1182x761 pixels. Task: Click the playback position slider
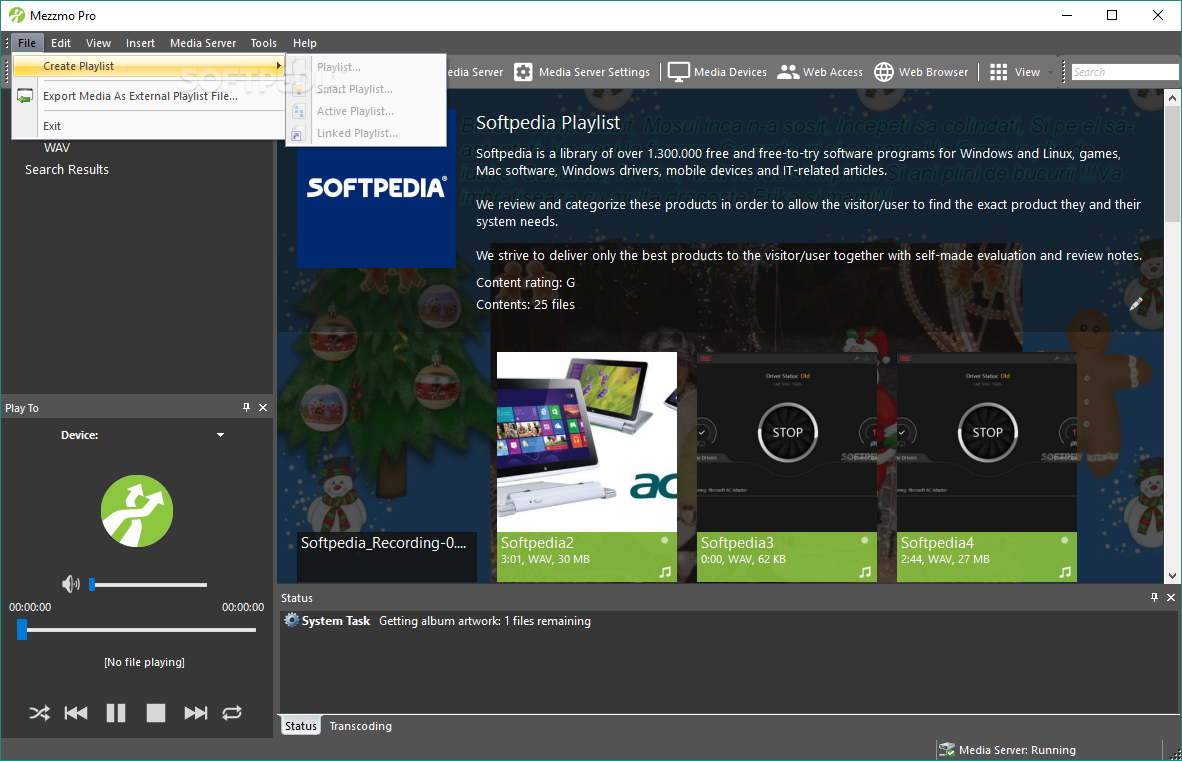(137, 630)
